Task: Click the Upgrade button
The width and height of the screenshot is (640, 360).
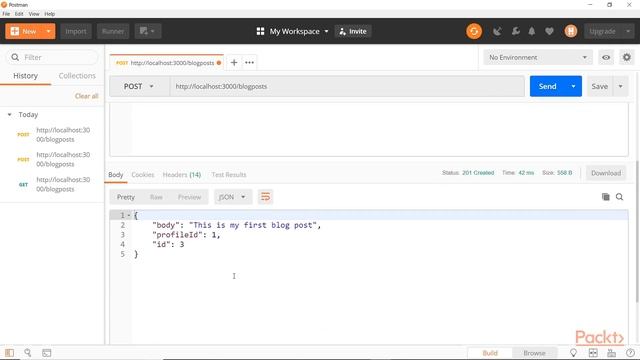Action: 602,31
